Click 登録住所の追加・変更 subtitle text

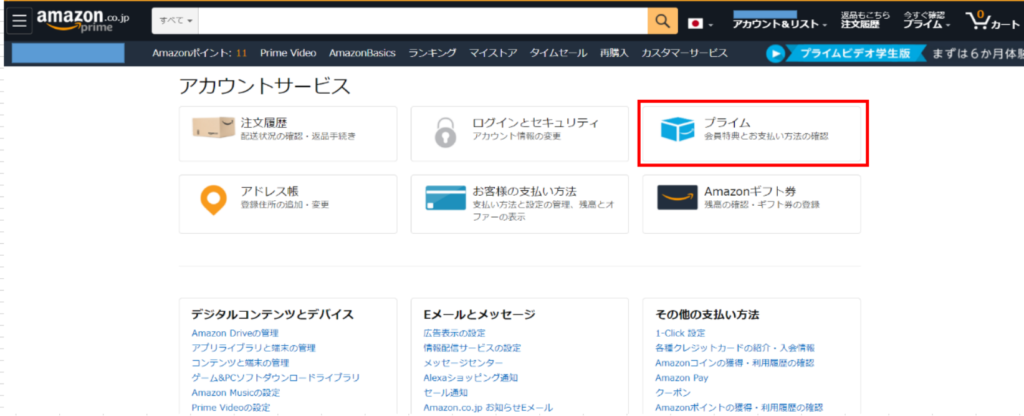tap(285, 204)
